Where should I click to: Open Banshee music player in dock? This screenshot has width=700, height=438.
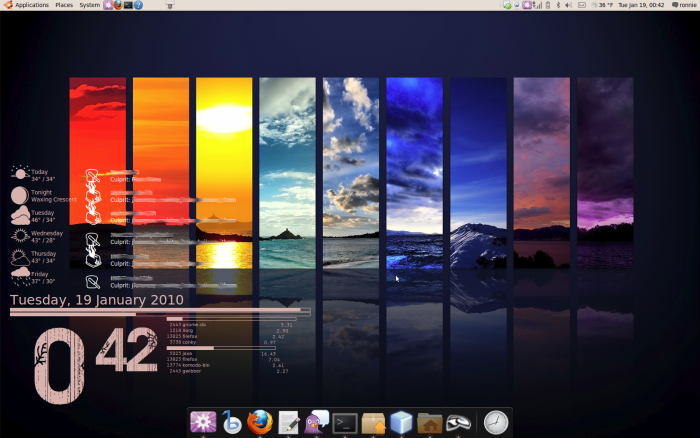pos(231,422)
